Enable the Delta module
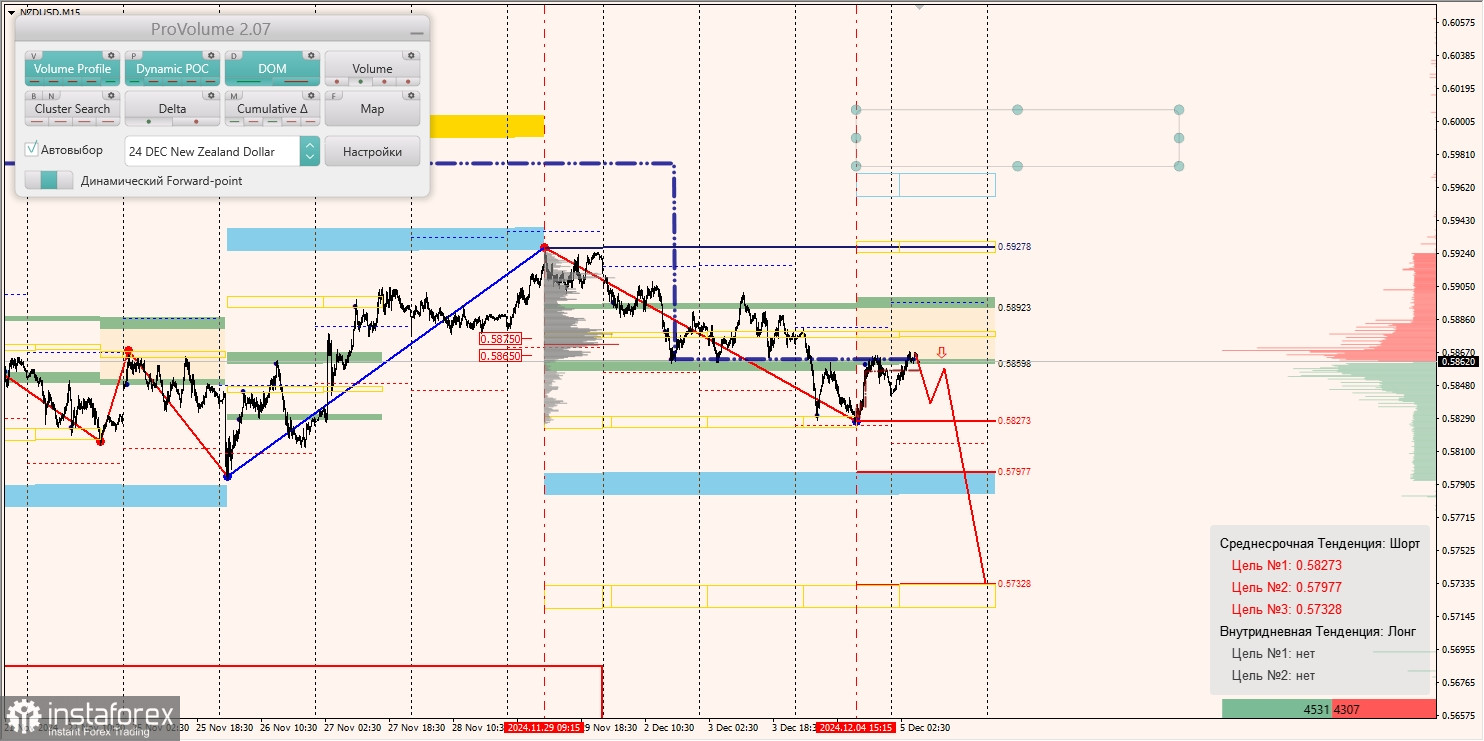 click(172, 108)
